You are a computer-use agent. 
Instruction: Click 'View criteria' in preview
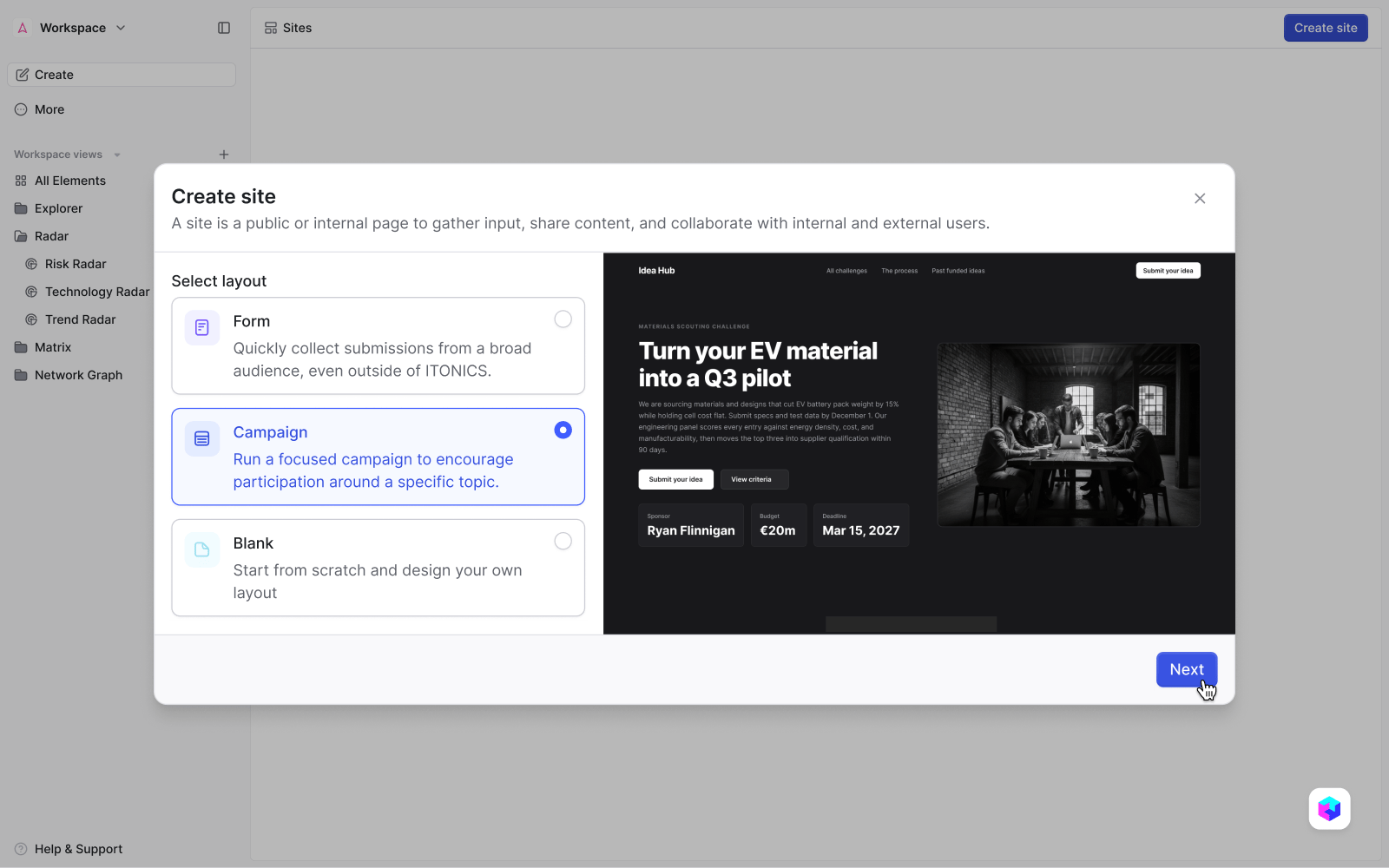tap(754, 479)
